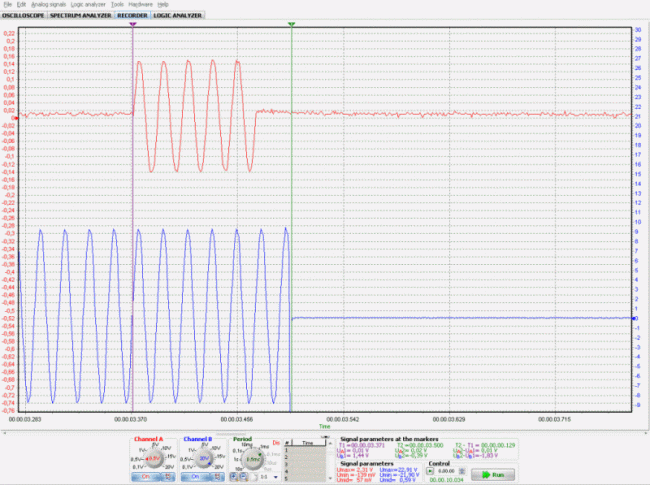This screenshot has width=650, height=485.
Task: Open the Edit menu
Action: pos(22,5)
